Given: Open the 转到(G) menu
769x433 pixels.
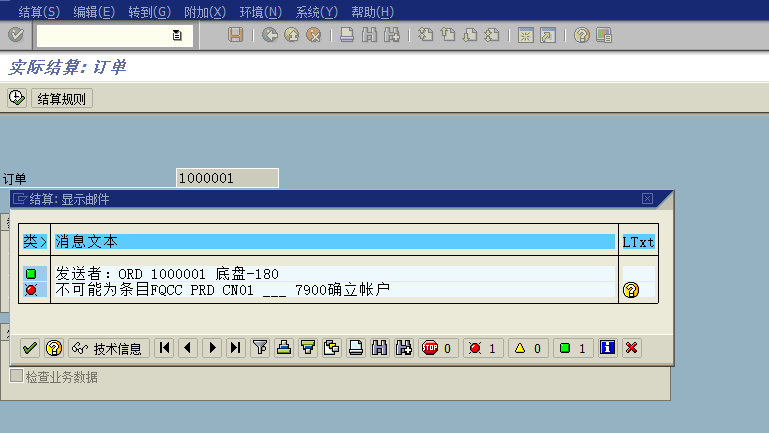Looking at the screenshot, I should (x=149, y=11).
